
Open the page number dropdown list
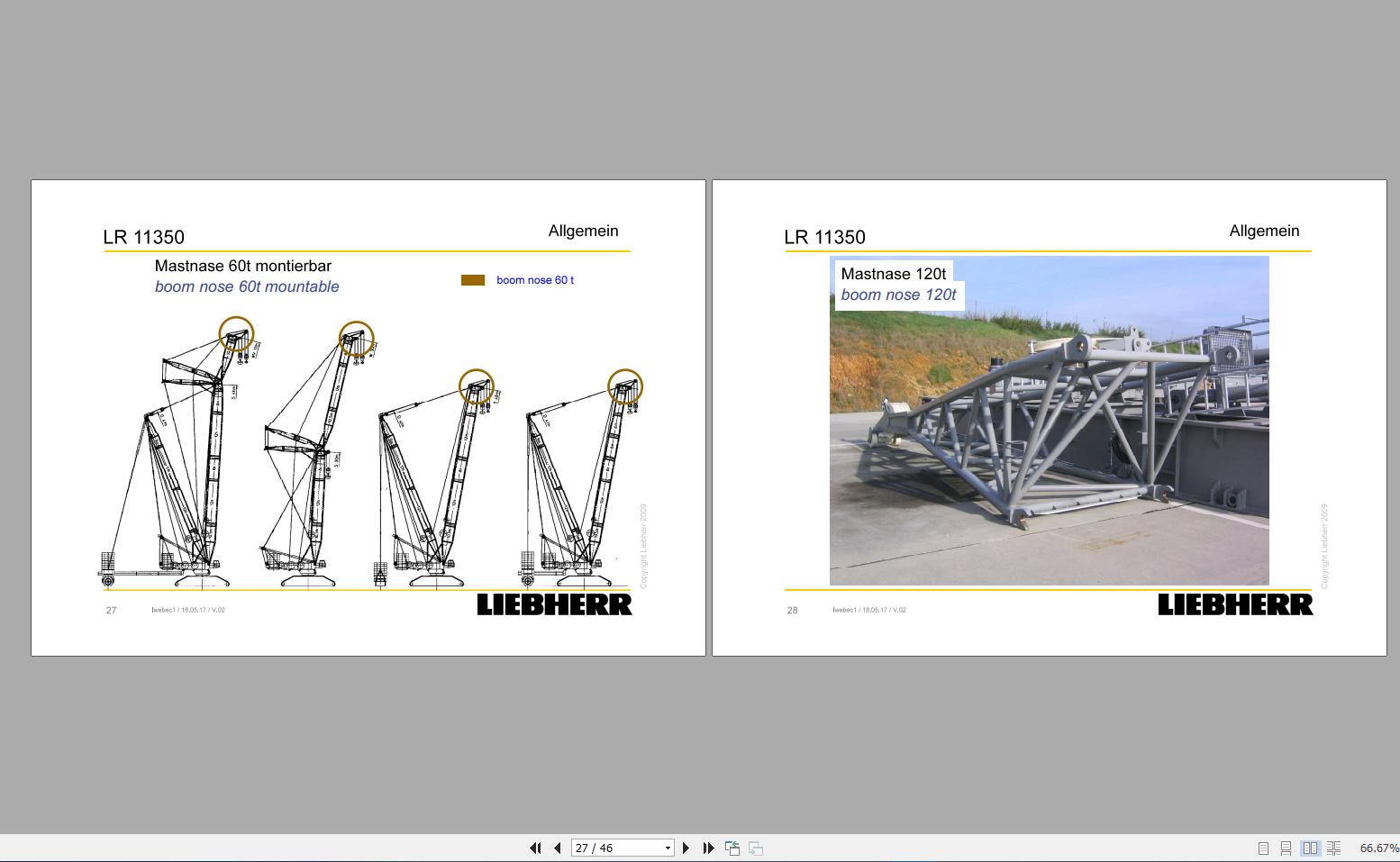point(667,848)
